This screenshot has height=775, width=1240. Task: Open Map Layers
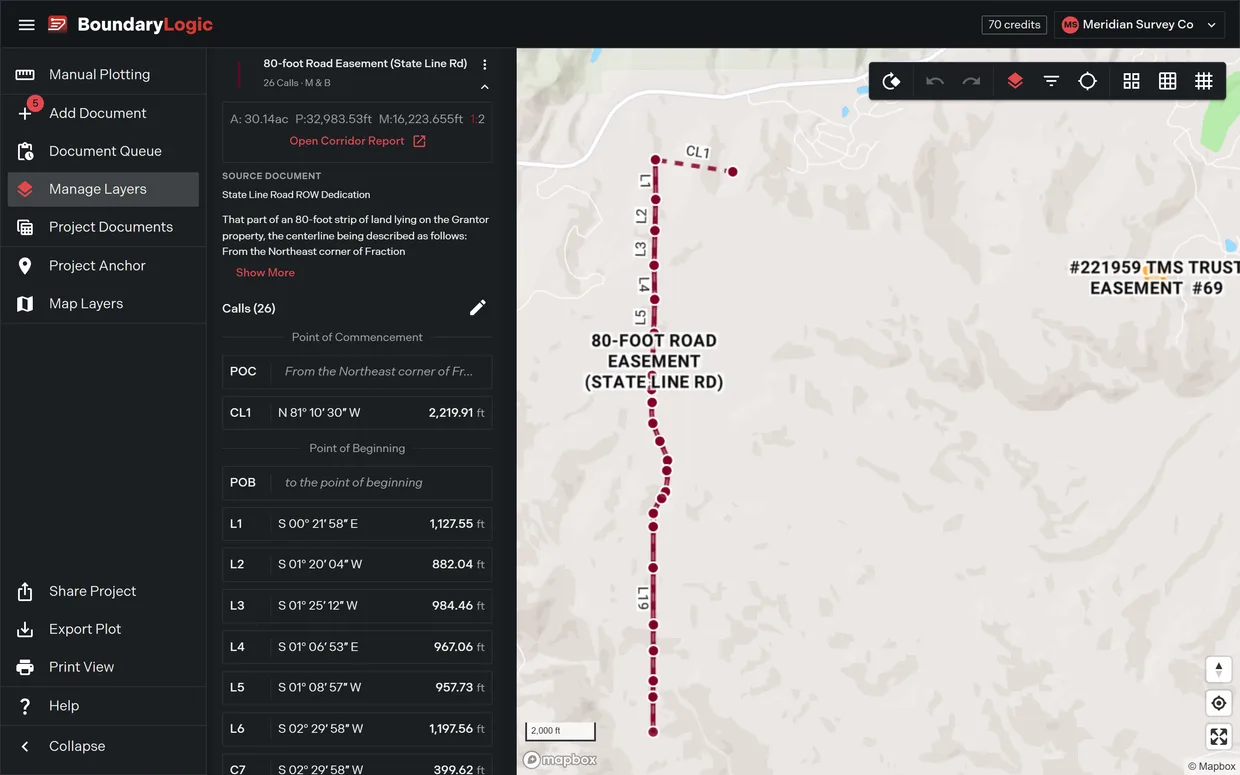pos(103,303)
